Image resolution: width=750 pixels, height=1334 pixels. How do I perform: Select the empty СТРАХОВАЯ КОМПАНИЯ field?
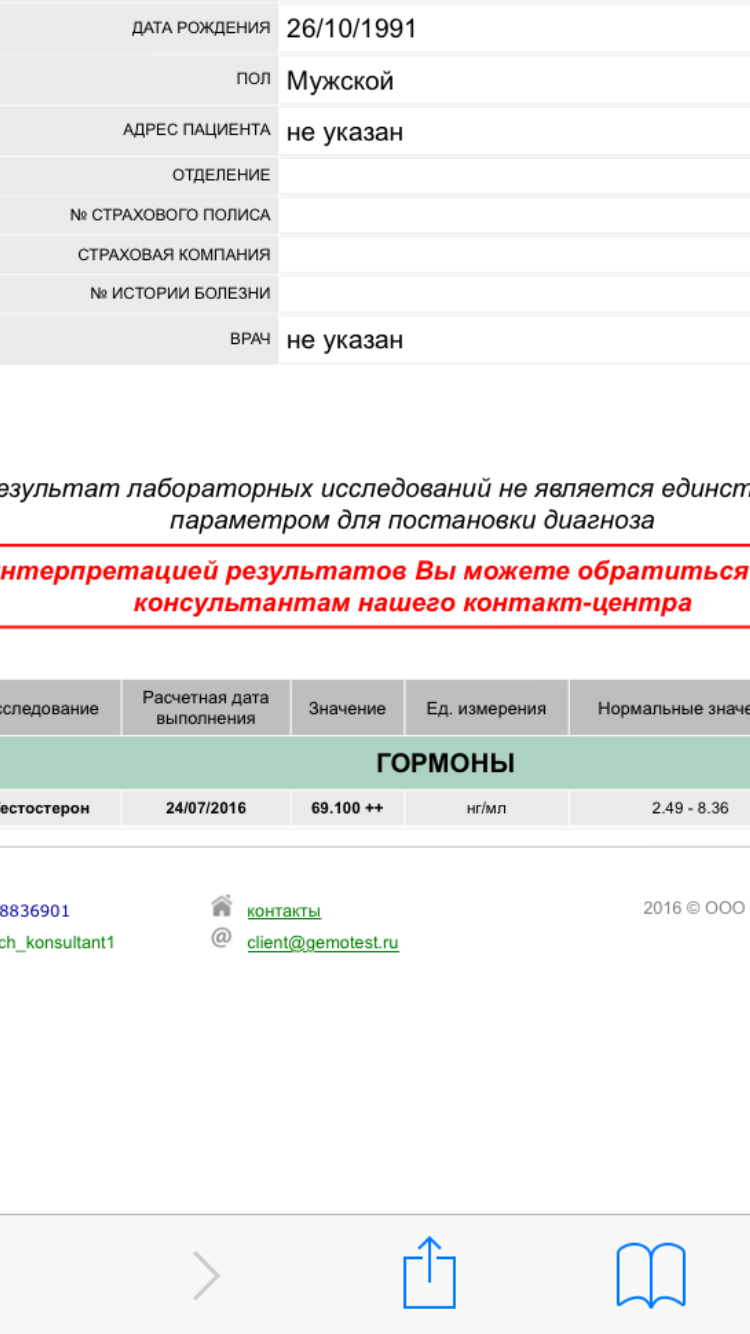513,255
